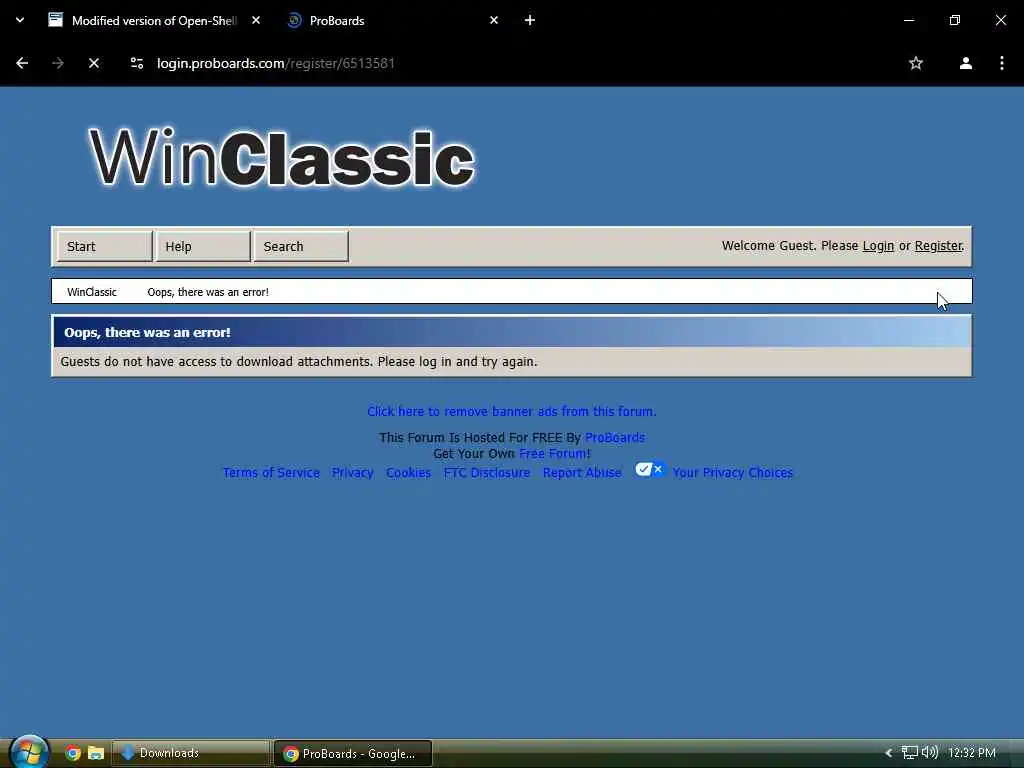Visit the ProBoards hosting link
1024x768 pixels.
coord(615,438)
